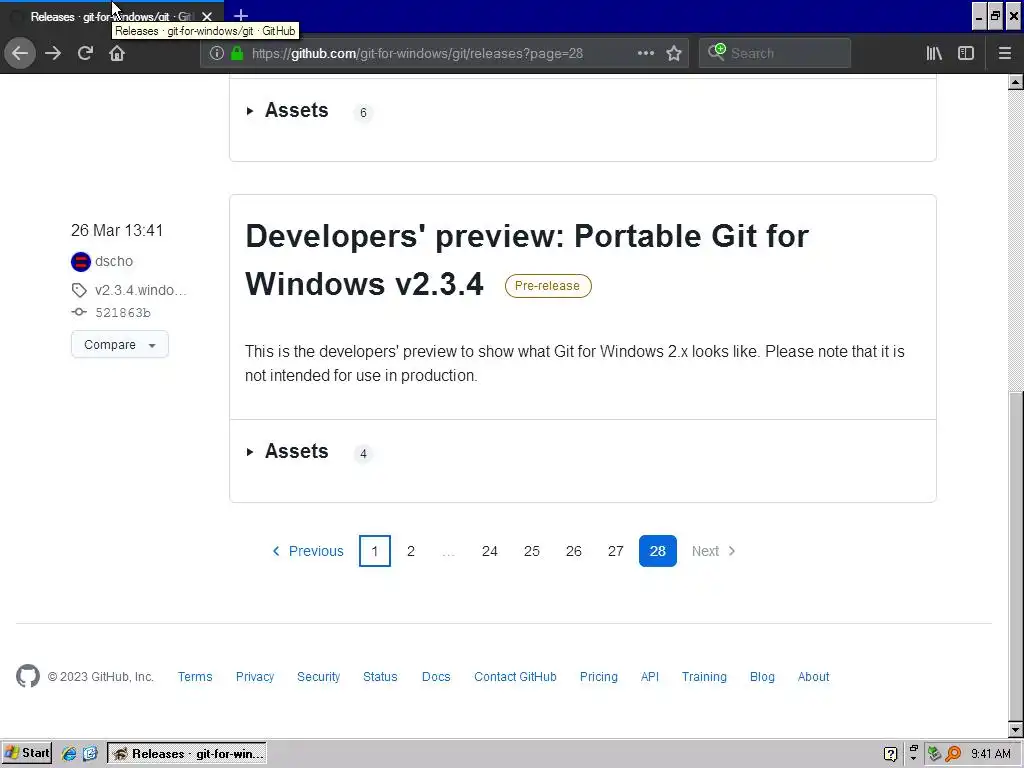The height and width of the screenshot is (768, 1024).
Task: Click the tray device icon with down arrow
Action: tap(913, 754)
